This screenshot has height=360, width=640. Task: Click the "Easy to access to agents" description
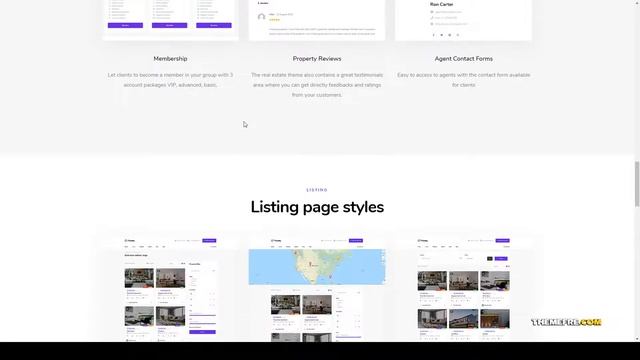coord(463,80)
